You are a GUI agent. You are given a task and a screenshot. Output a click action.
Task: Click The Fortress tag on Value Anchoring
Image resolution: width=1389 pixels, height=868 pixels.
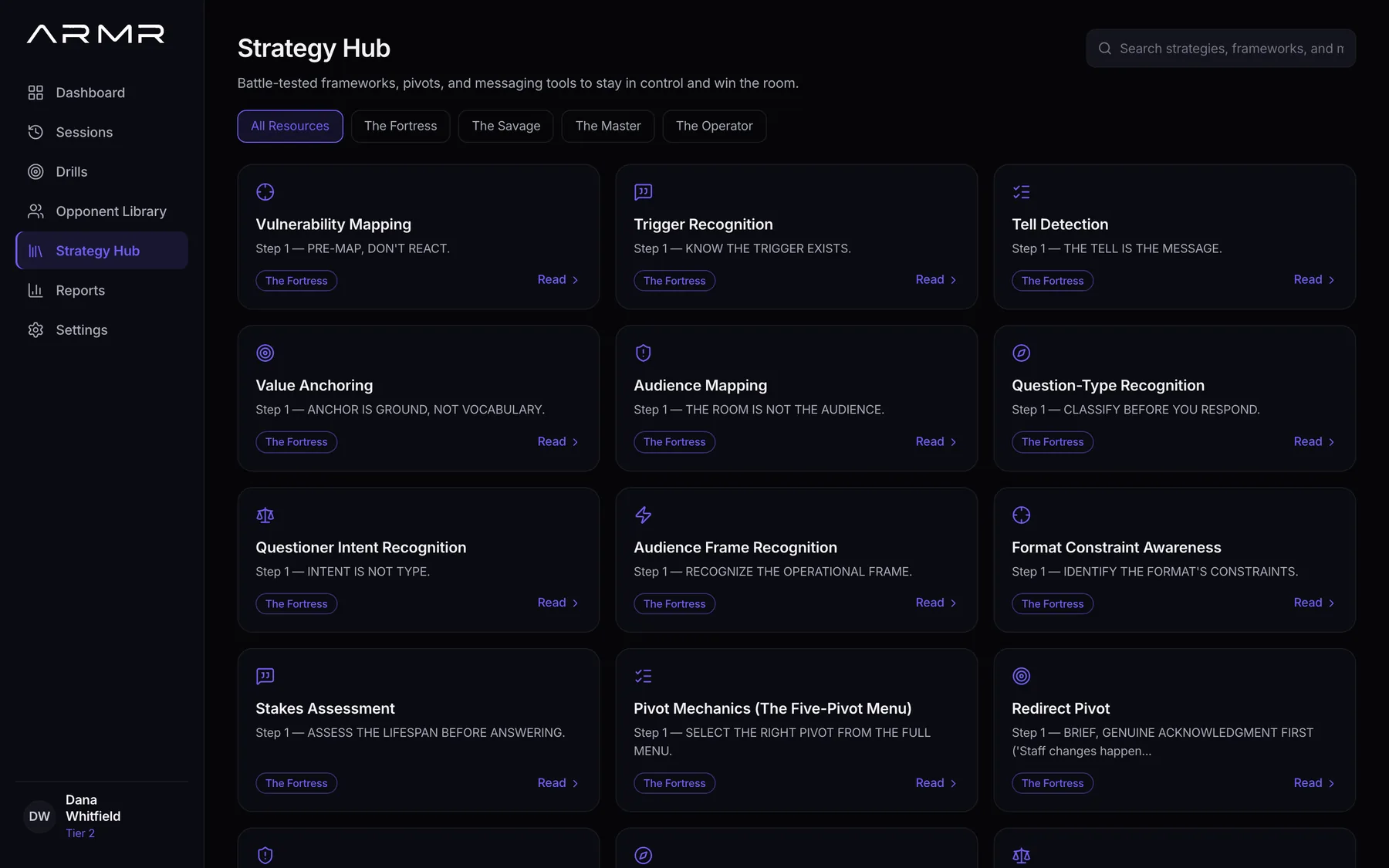[296, 442]
